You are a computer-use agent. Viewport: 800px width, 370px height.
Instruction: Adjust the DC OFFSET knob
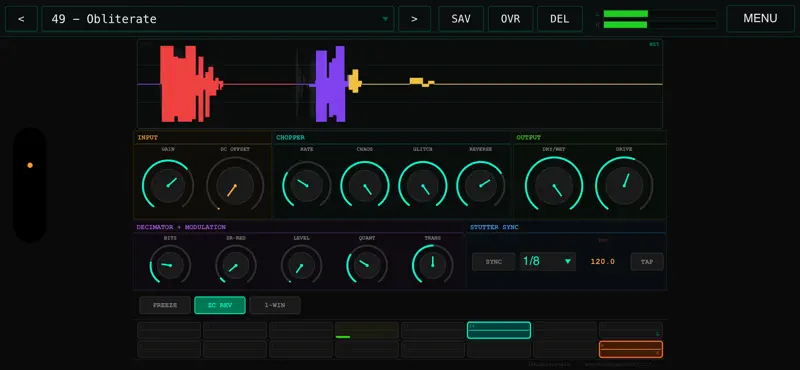(x=235, y=185)
